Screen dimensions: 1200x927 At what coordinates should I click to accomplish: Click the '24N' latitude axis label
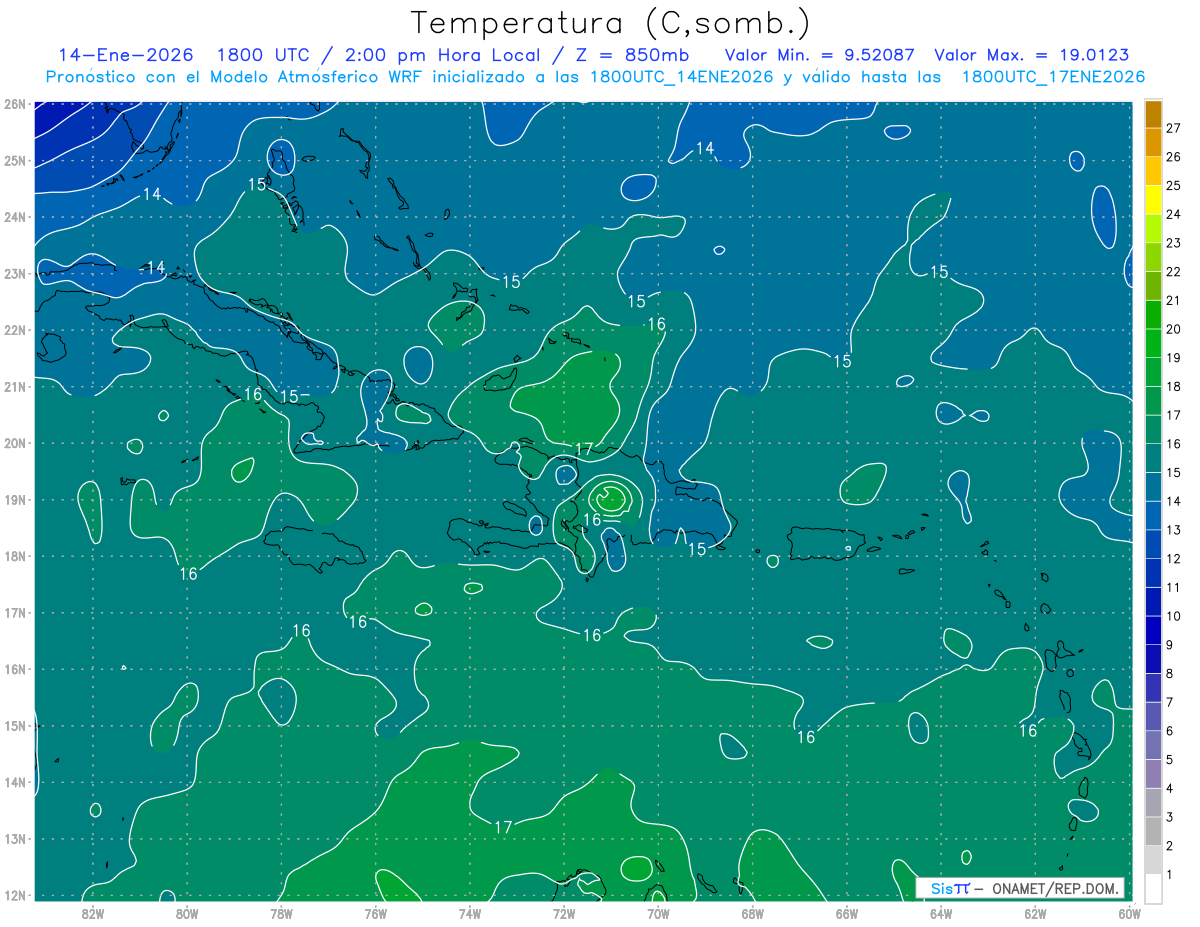pyautogui.click(x=15, y=217)
